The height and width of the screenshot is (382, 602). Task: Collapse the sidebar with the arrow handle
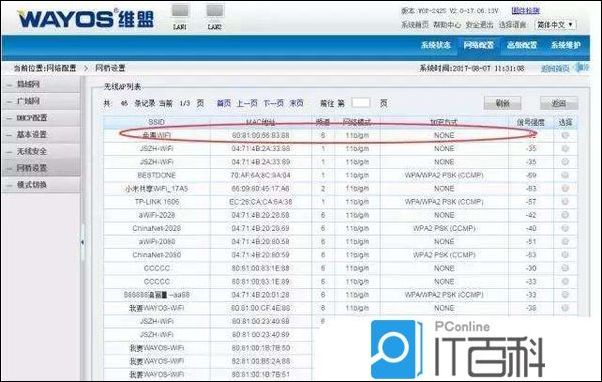point(82,242)
